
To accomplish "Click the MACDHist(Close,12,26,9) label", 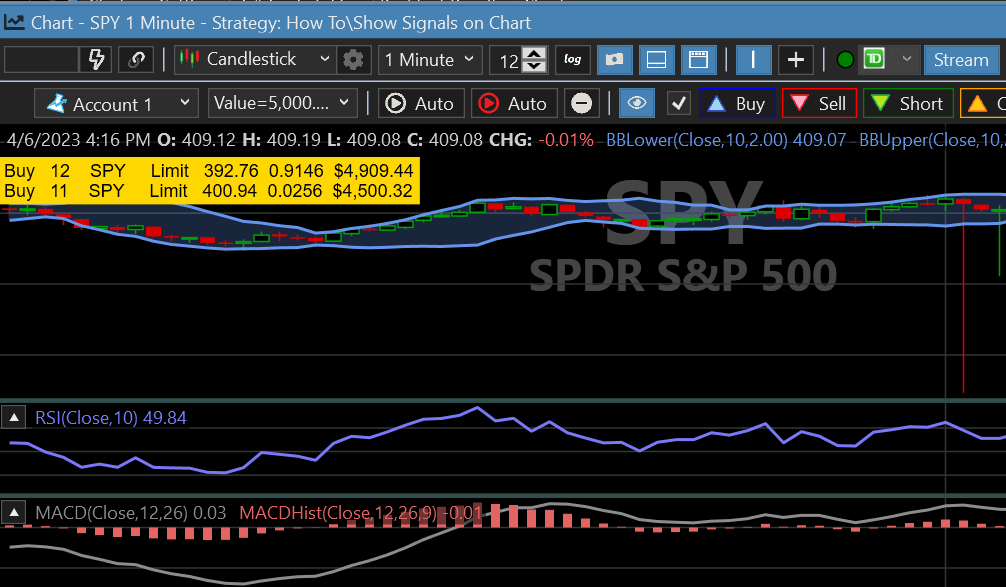I will 360,513.
